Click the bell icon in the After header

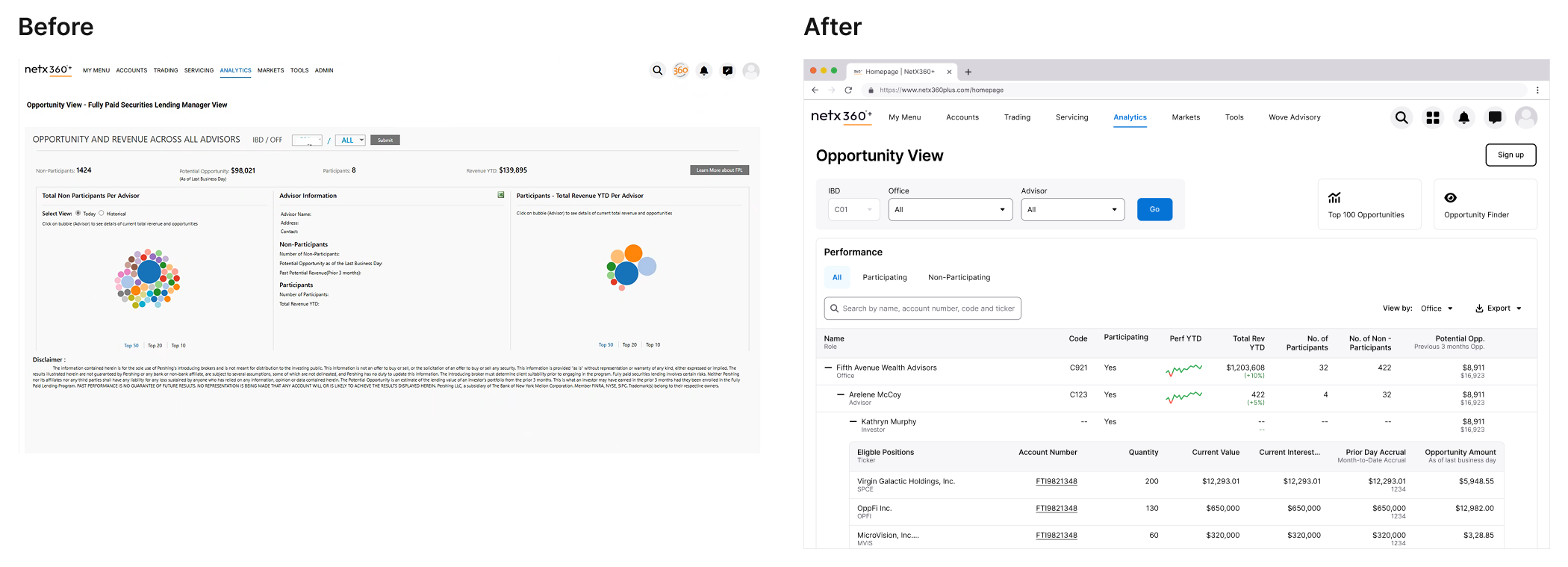[x=1463, y=118]
